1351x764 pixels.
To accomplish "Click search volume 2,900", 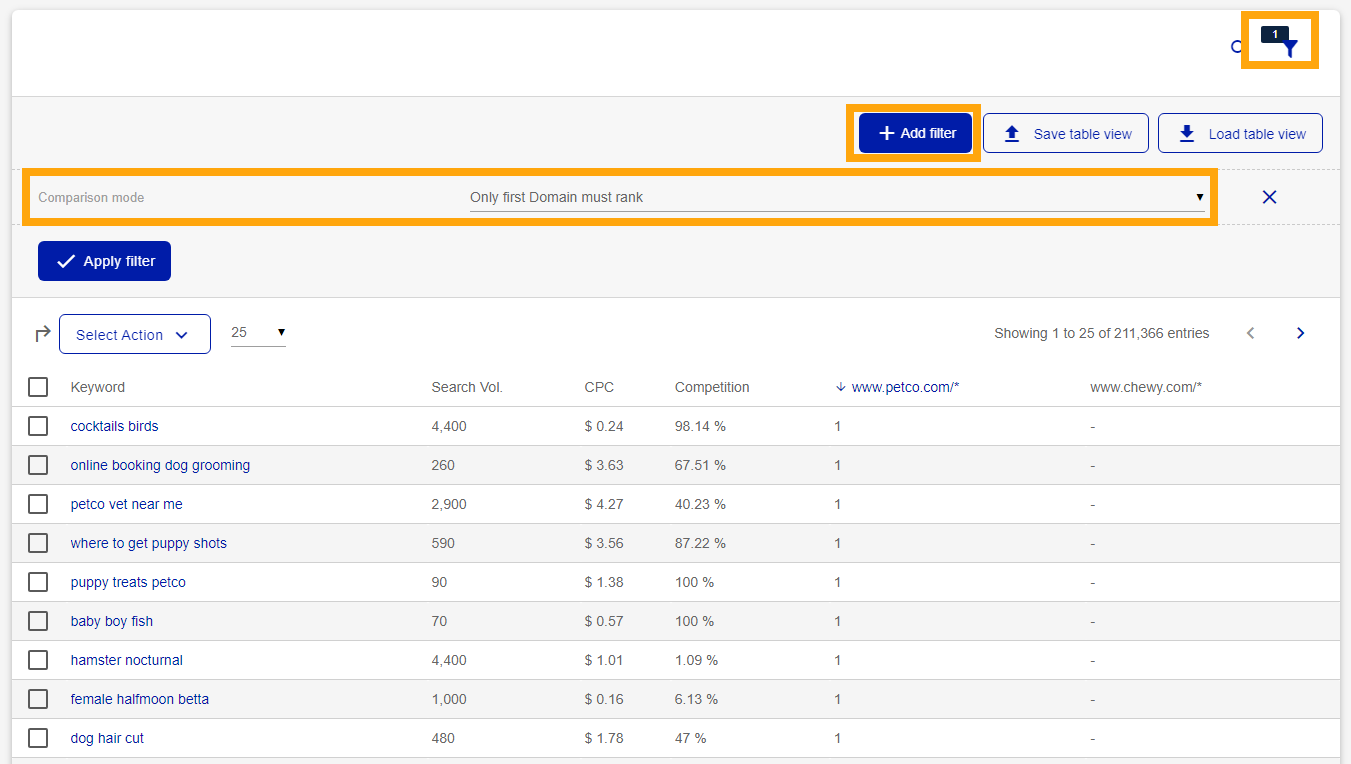I will [x=449, y=504].
